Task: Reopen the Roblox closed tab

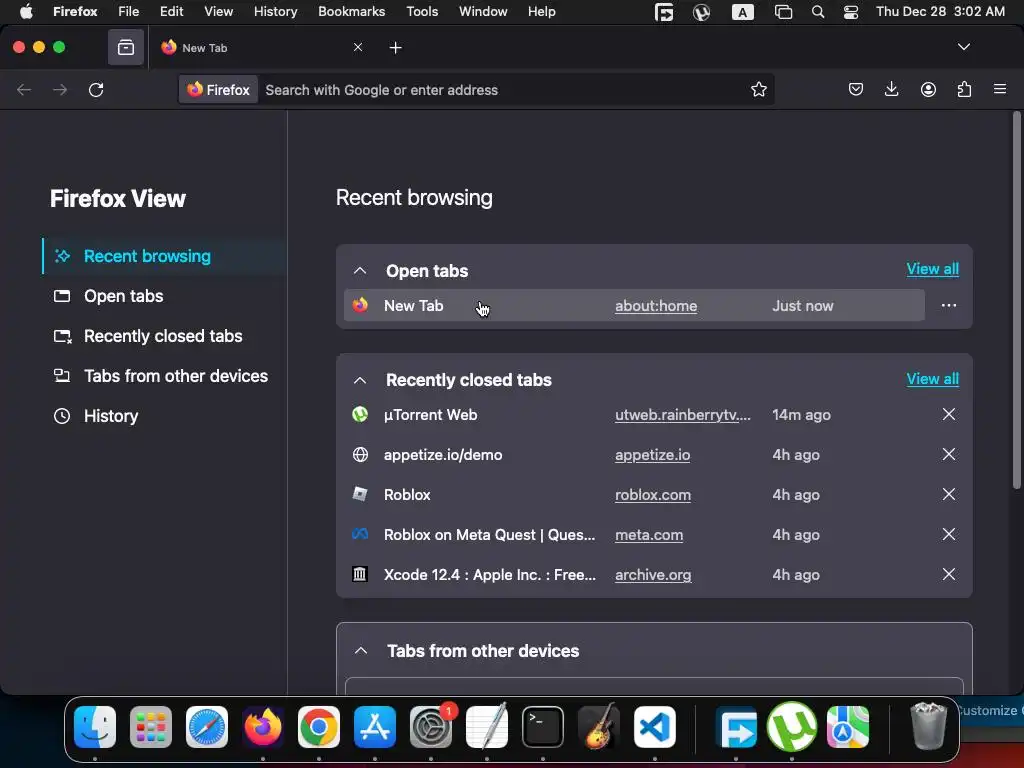Action: point(407,494)
